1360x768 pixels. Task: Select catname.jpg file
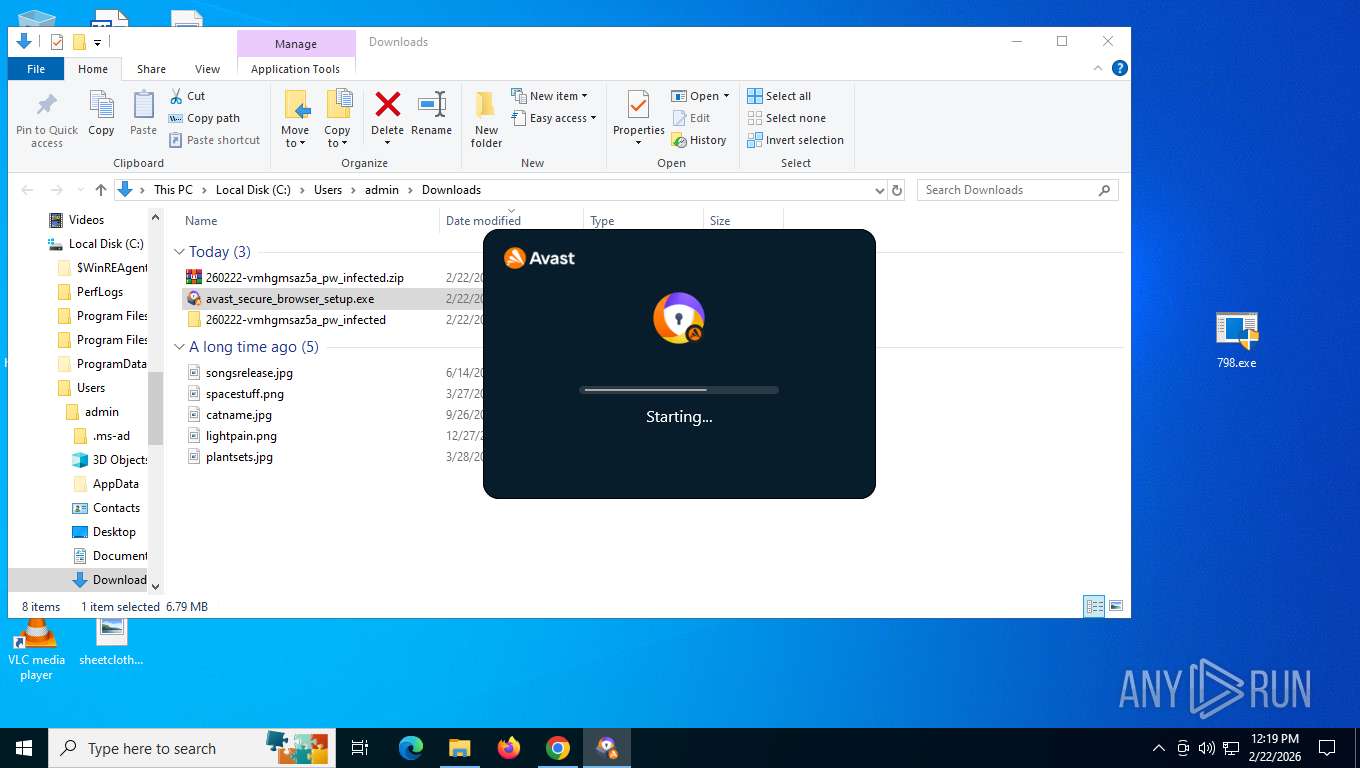(x=239, y=414)
